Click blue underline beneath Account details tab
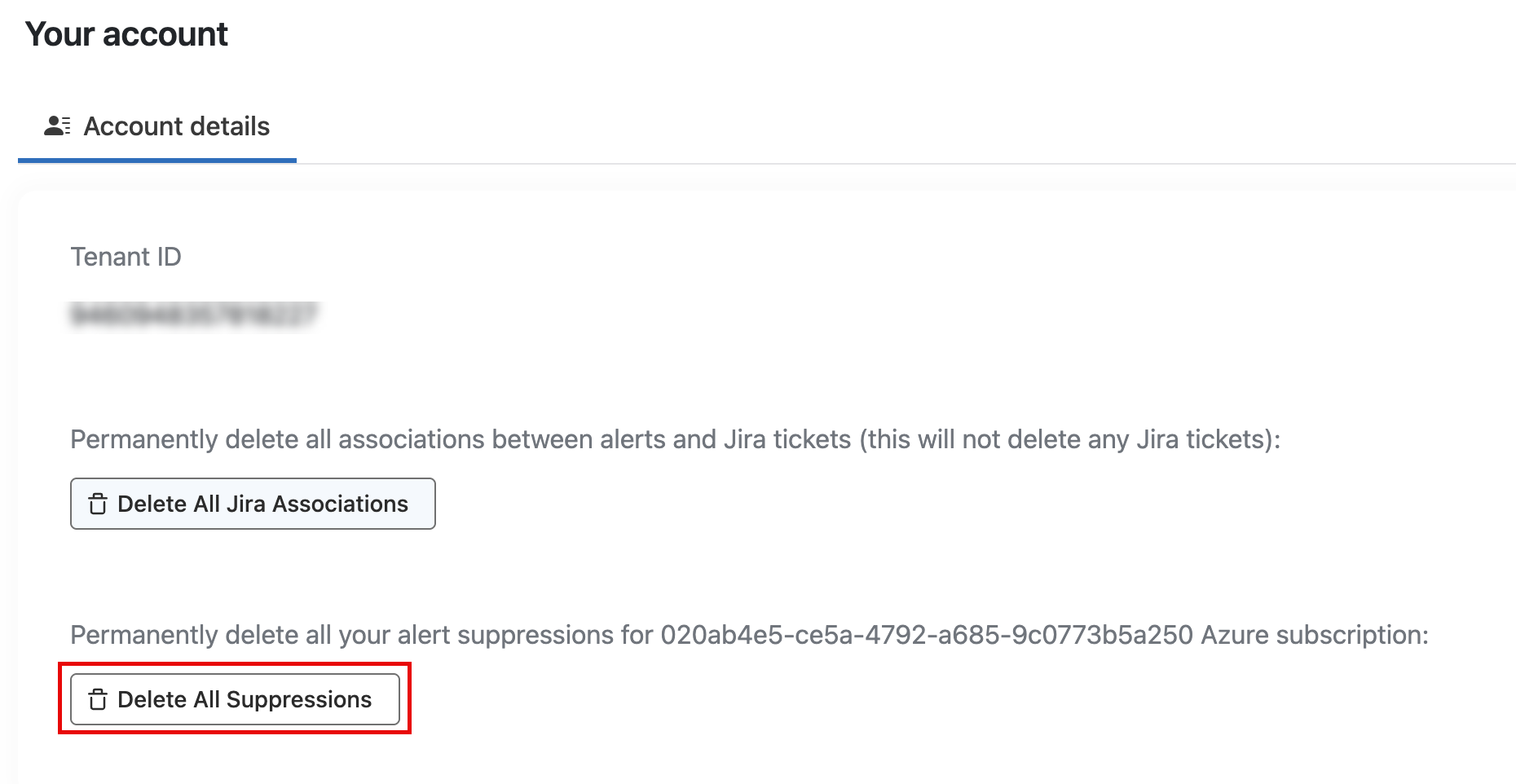 click(x=157, y=160)
